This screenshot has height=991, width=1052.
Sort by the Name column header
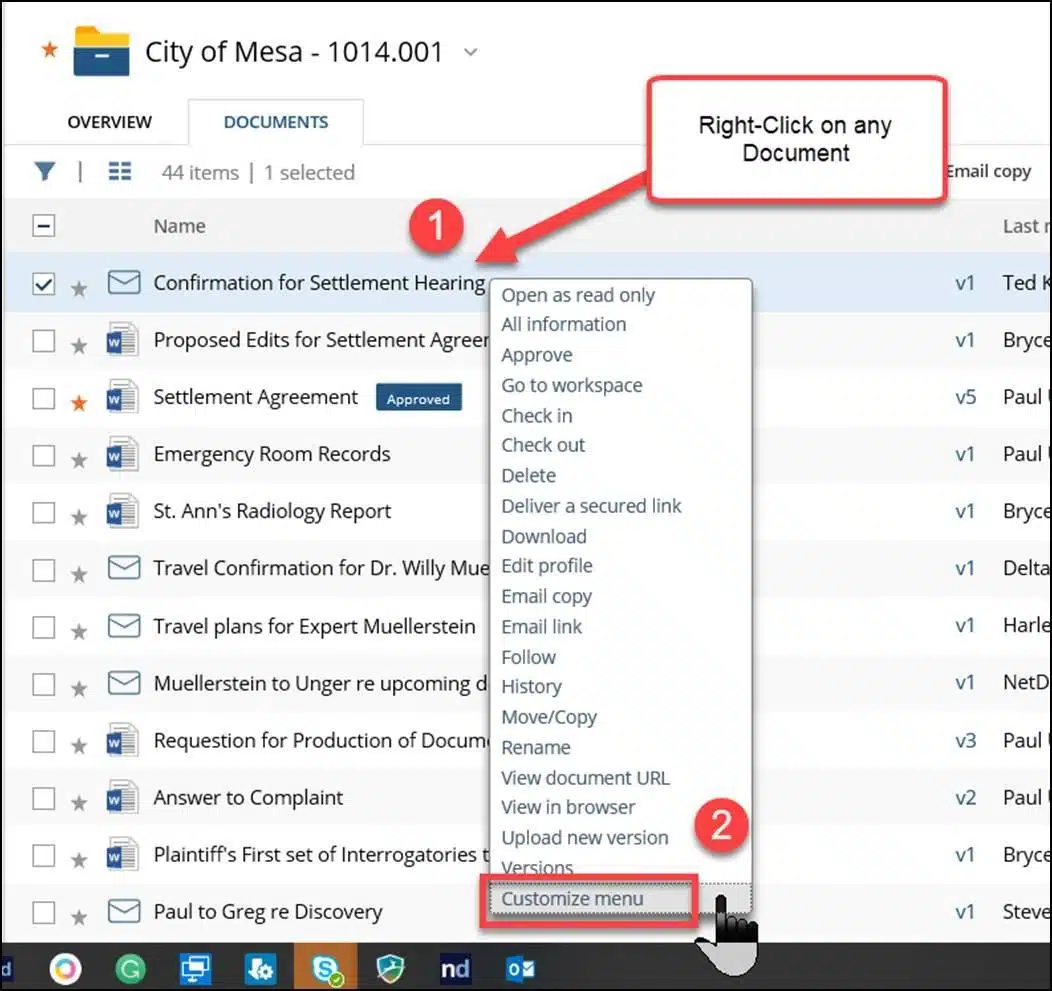[x=179, y=226]
